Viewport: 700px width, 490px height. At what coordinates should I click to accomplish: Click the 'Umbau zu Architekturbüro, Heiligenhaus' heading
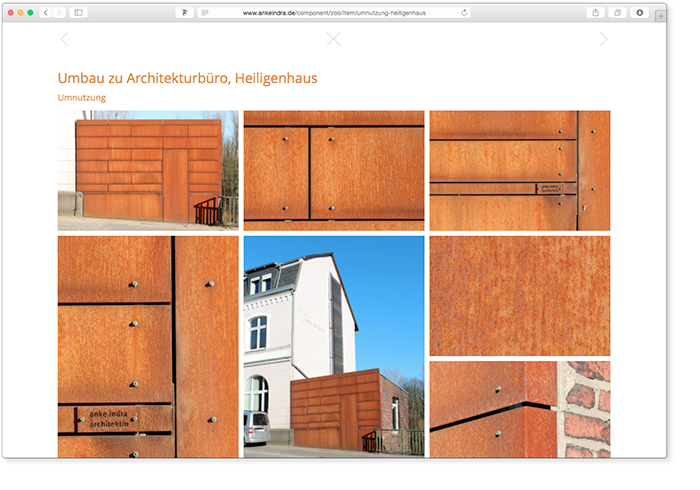[x=187, y=78]
